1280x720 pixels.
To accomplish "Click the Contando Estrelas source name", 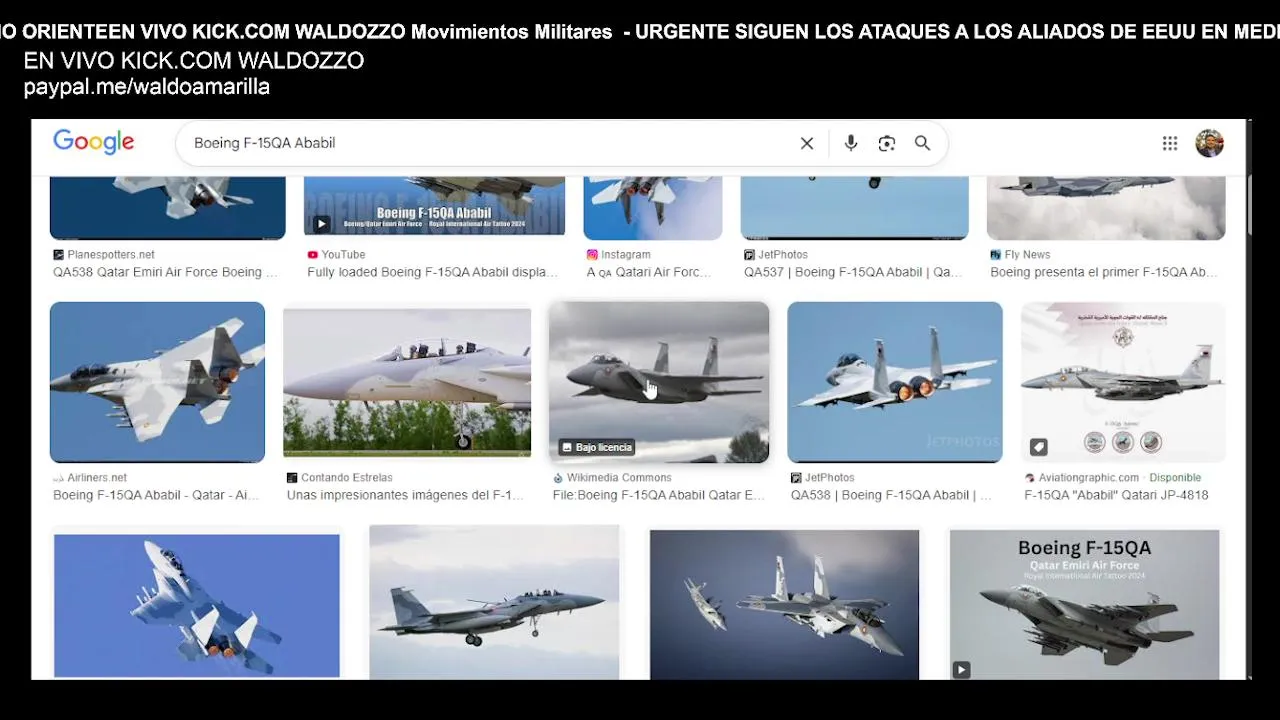I will (347, 478).
